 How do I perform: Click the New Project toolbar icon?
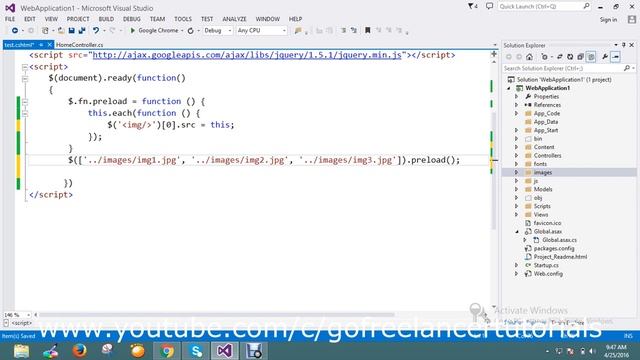coord(45,31)
